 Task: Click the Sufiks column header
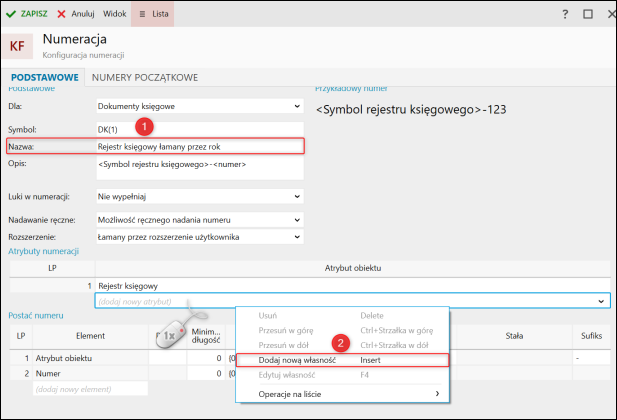tap(591, 336)
